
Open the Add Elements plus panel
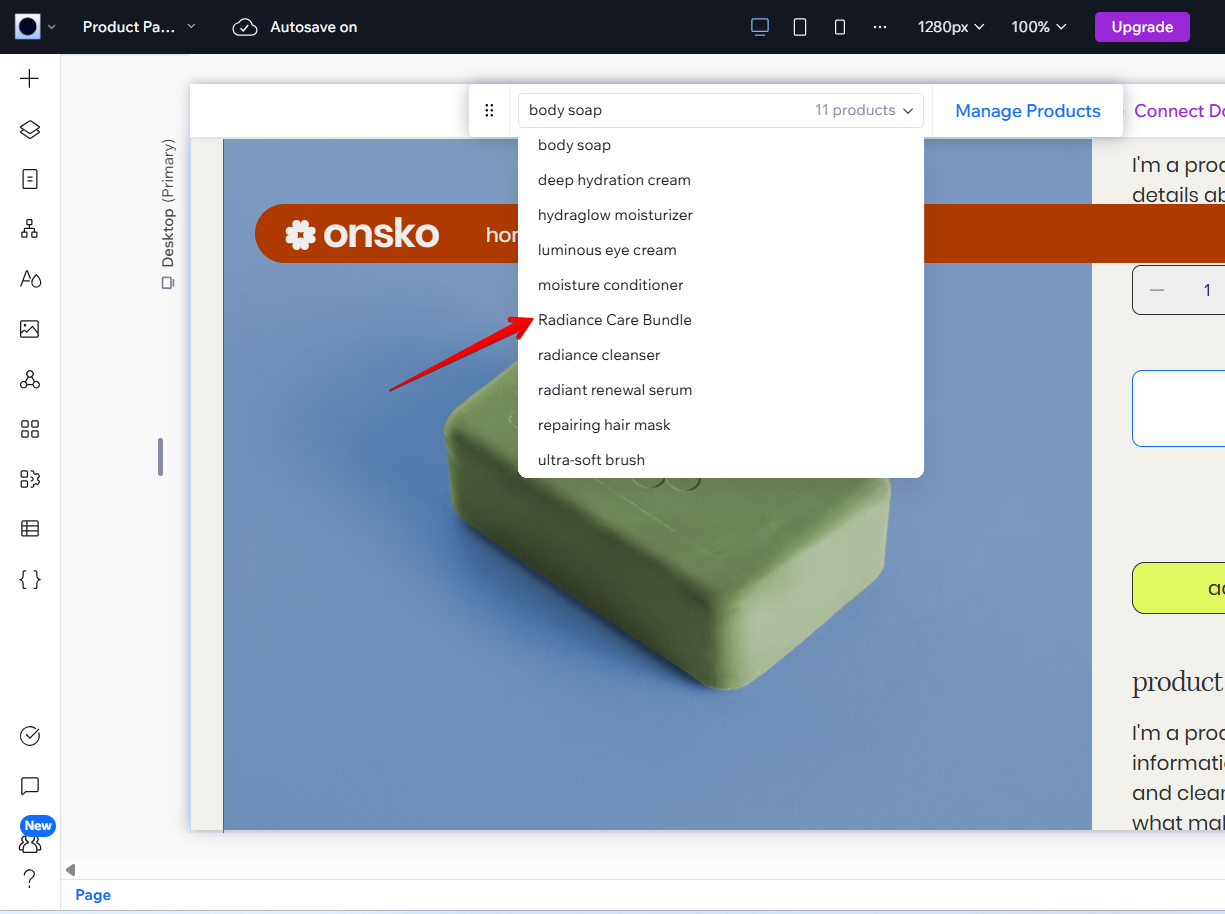pos(30,79)
